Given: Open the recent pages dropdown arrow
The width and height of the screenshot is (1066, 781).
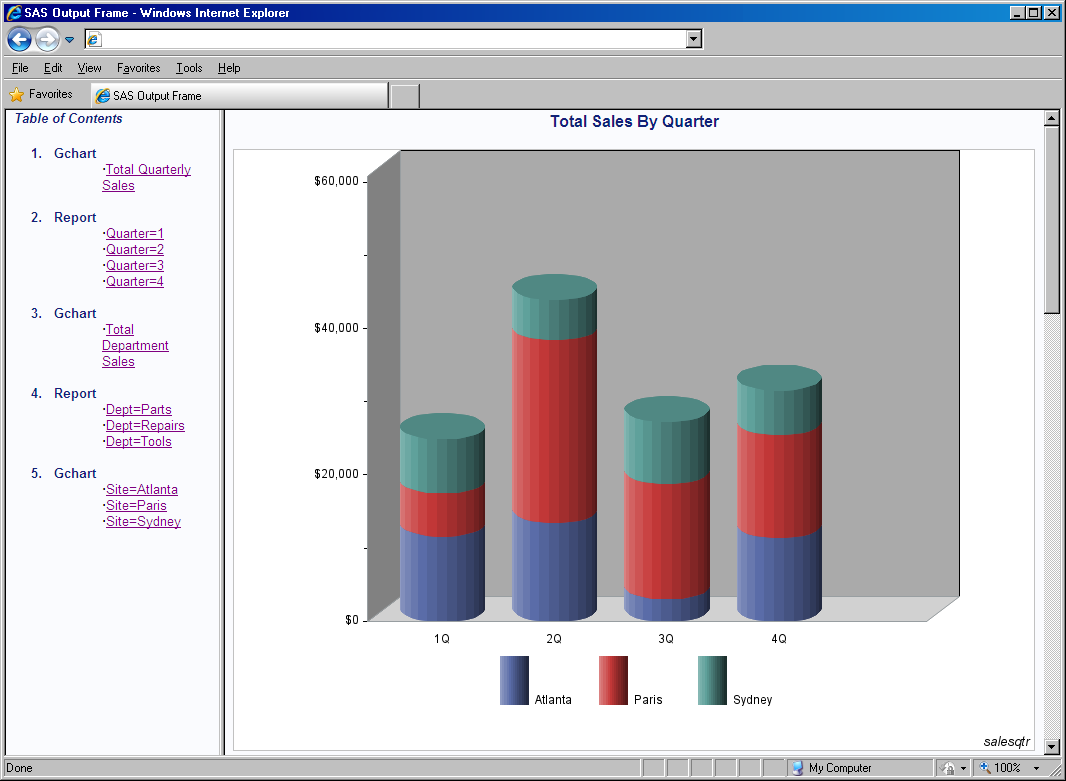Looking at the screenshot, I should 69,39.
